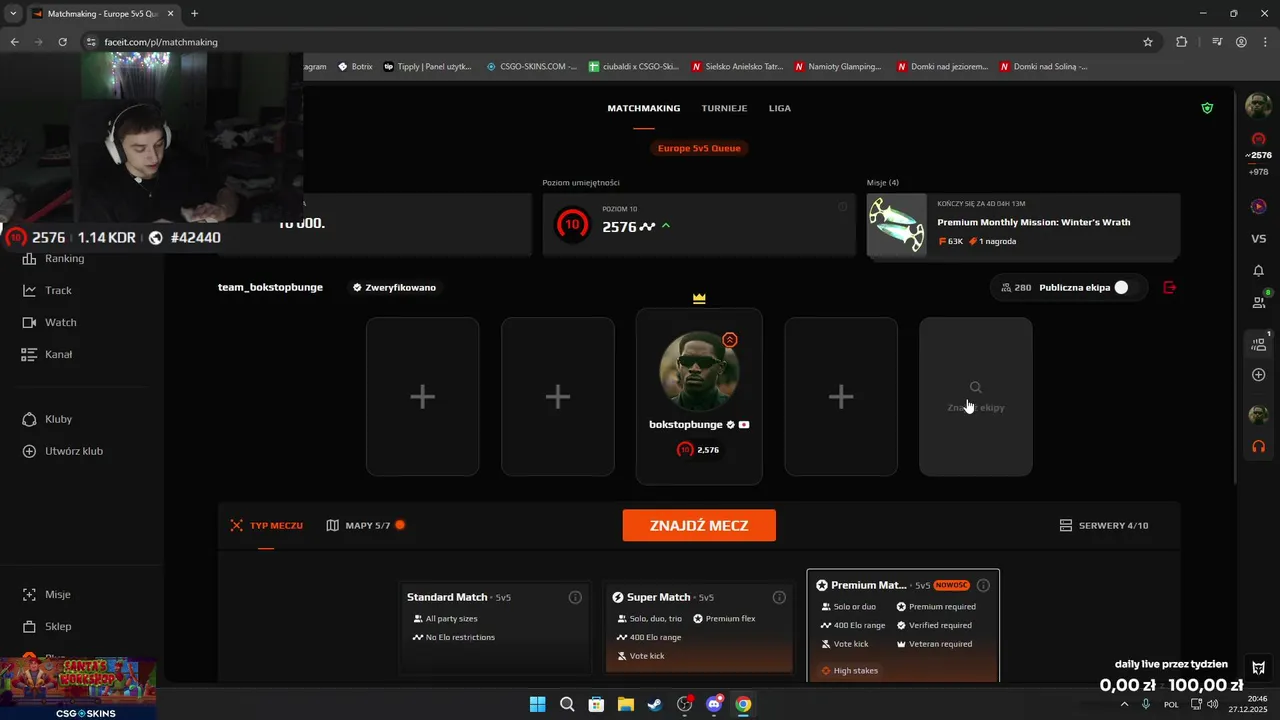Click info icon on Super Match card
Viewport: 1280px width, 720px height.
click(778, 597)
